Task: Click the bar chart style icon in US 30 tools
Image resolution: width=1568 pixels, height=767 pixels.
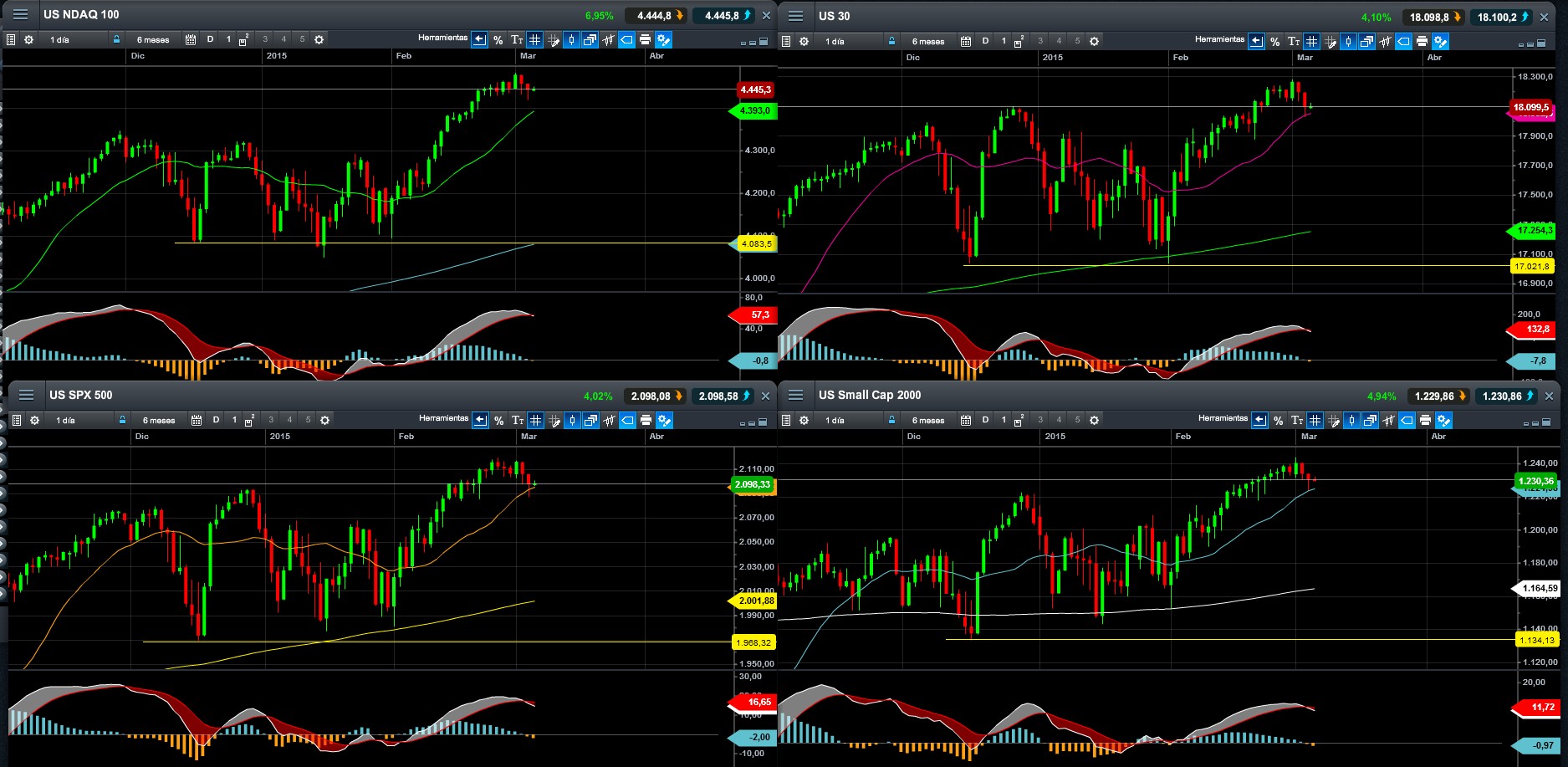Action: pos(1385,41)
